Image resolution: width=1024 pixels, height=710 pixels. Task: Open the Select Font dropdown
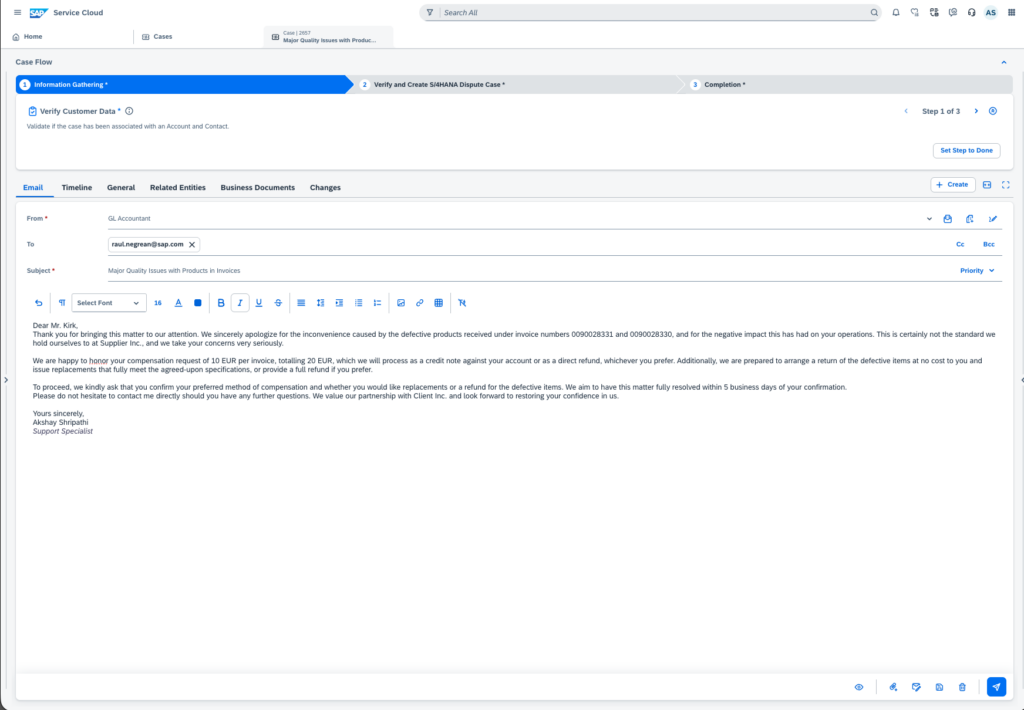(108, 302)
